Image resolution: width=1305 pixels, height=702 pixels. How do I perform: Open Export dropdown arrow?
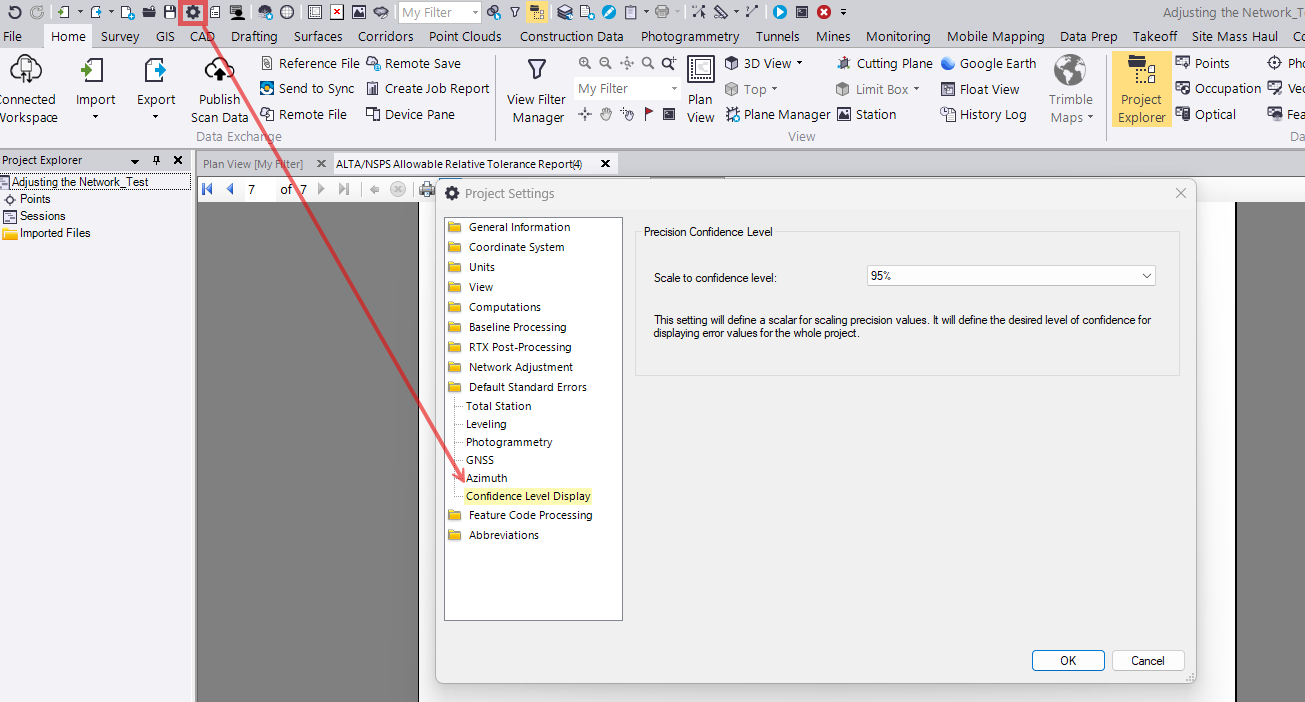155,117
